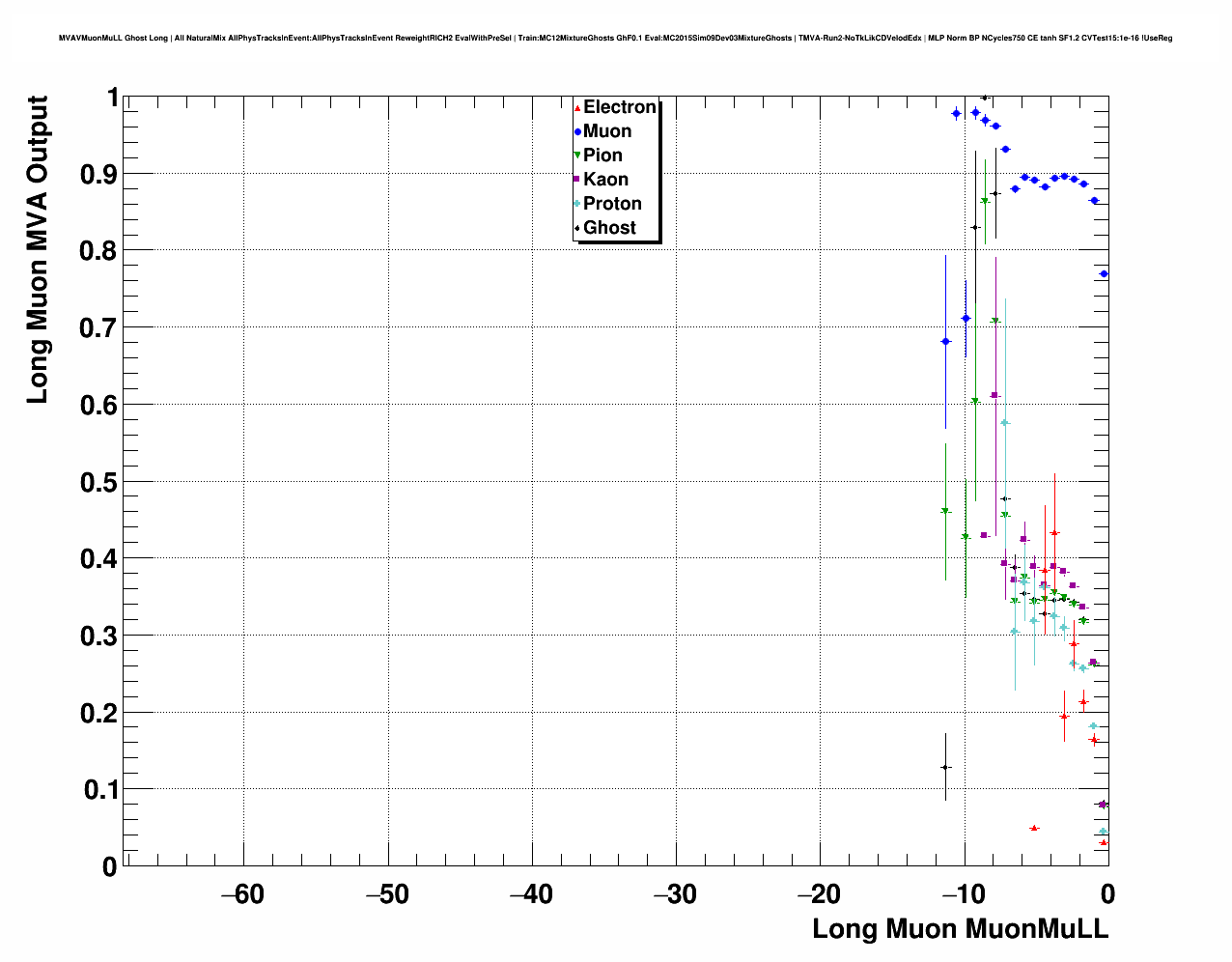The height and width of the screenshot is (962, 1232).
Task: Click the 0.9 tick label on y-axis
Action: pos(99,175)
